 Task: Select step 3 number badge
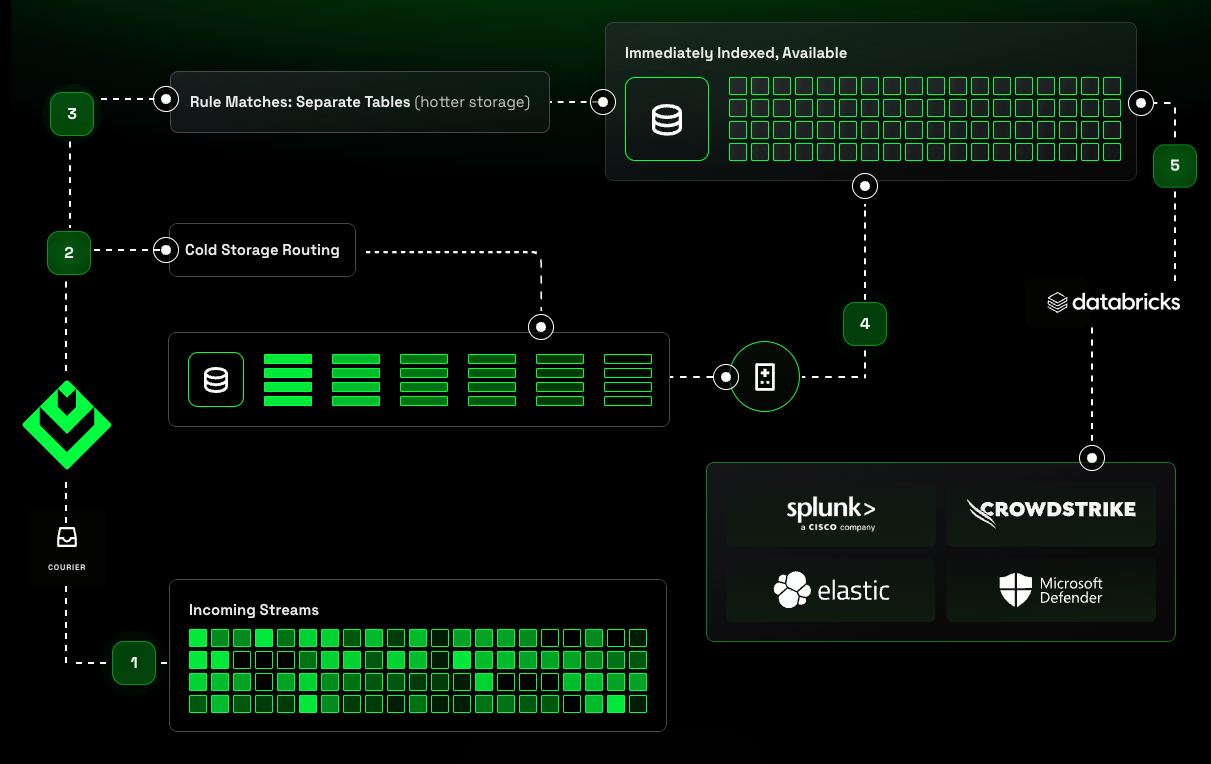point(72,114)
